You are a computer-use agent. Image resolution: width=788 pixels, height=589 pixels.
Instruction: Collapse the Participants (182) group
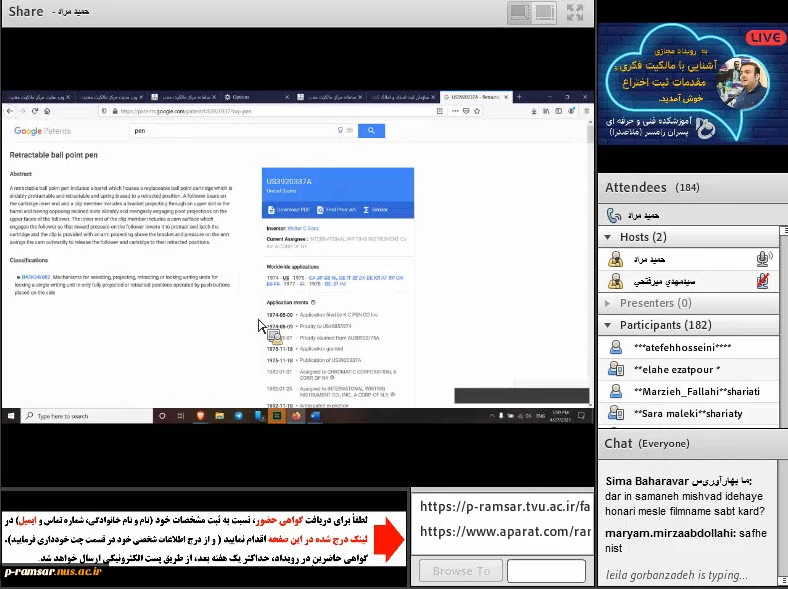(x=608, y=325)
